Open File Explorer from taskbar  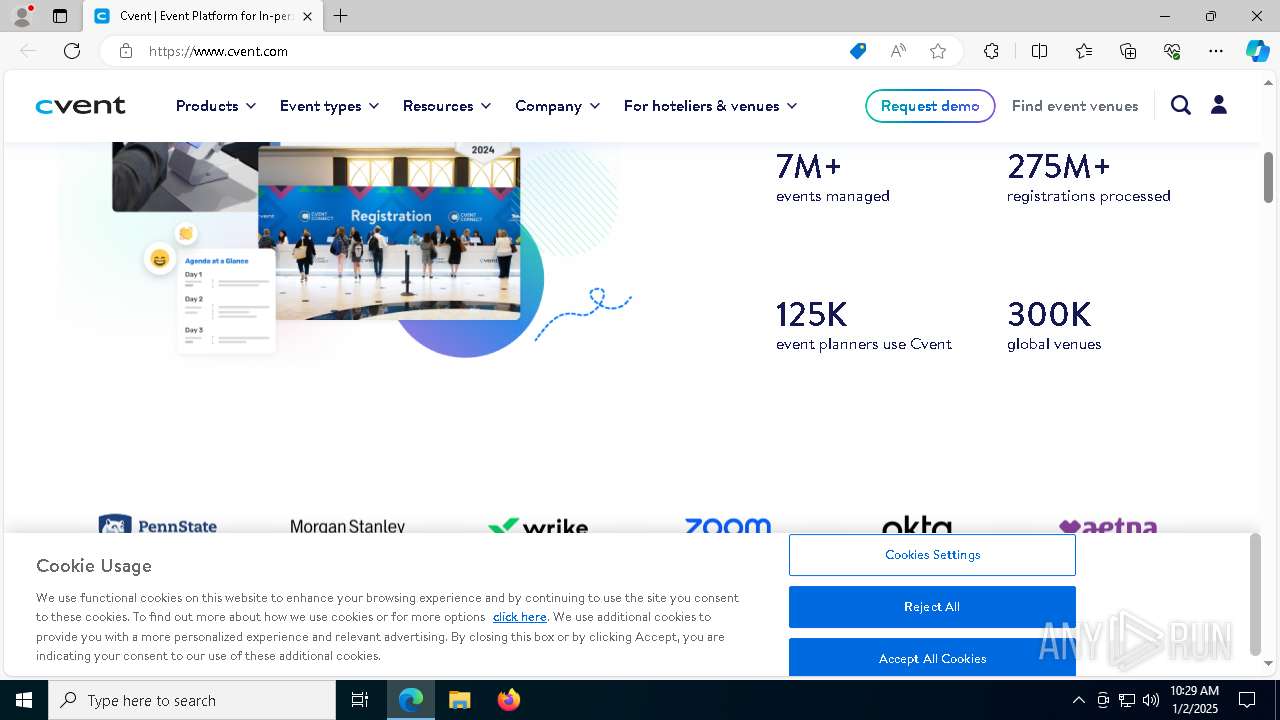click(459, 700)
